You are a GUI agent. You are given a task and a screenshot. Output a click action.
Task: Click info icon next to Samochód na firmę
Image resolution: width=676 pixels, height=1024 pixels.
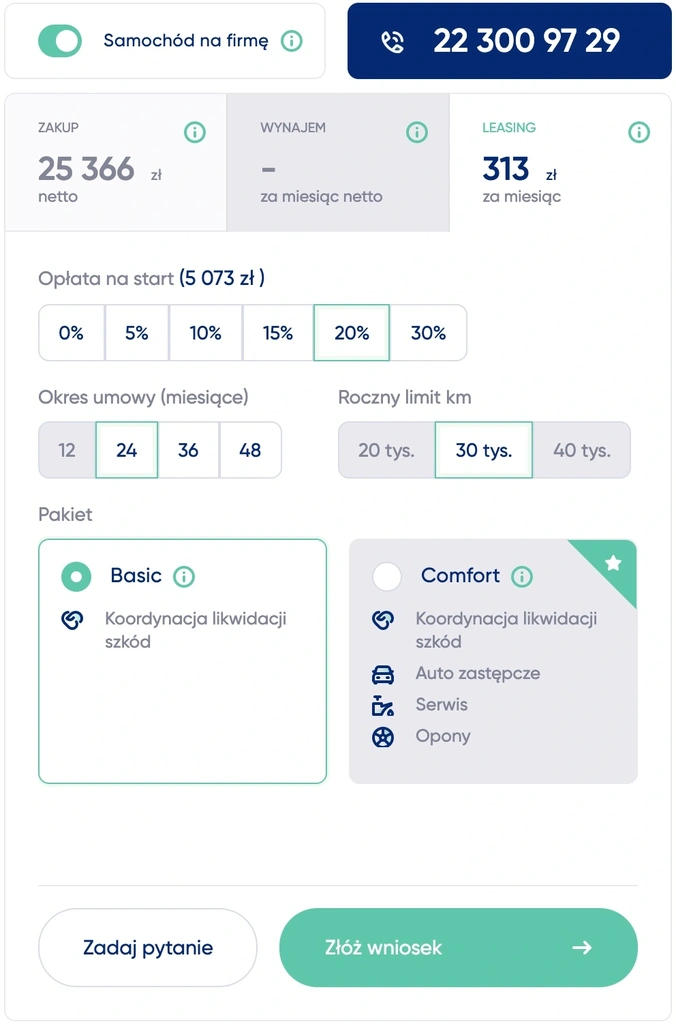(x=291, y=41)
